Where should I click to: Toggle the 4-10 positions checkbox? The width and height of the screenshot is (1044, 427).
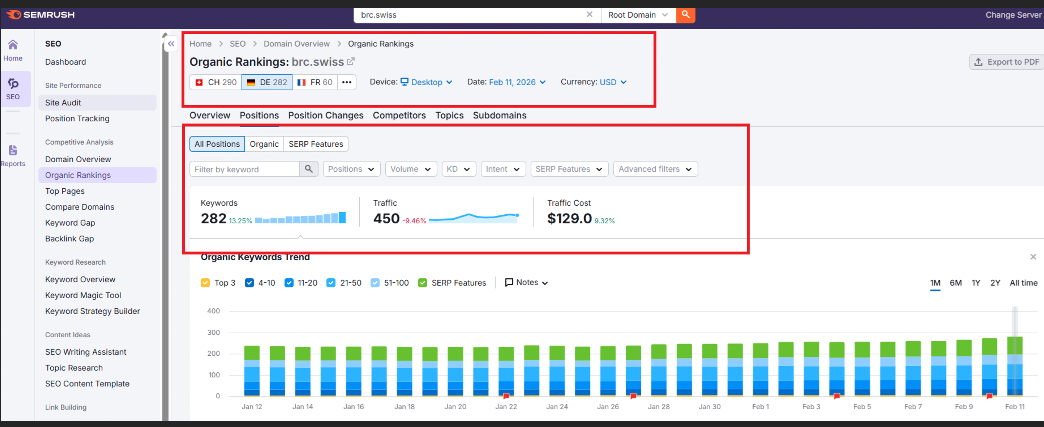tap(250, 283)
